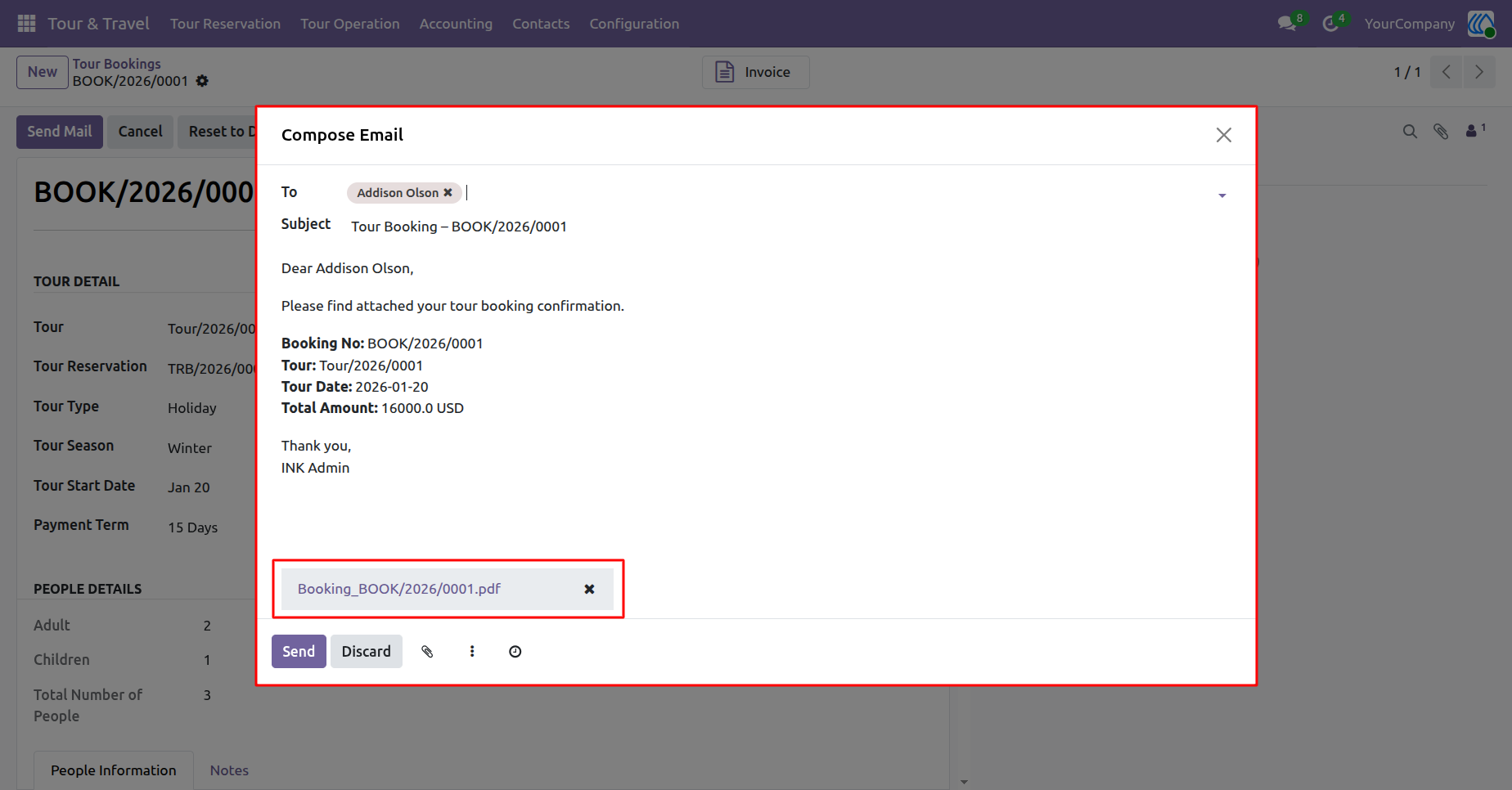Click the 15 Days payment term value

tap(193, 527)
